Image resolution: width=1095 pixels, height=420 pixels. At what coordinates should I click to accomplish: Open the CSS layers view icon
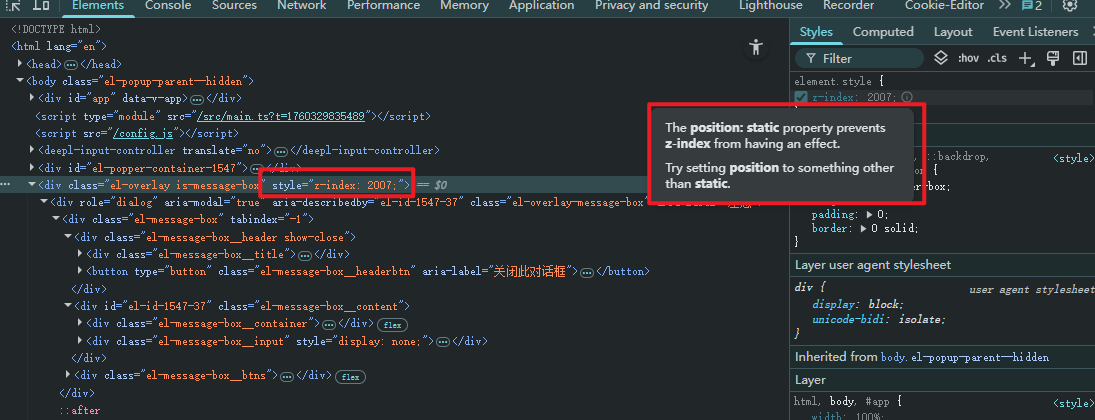tap(941, 58)
